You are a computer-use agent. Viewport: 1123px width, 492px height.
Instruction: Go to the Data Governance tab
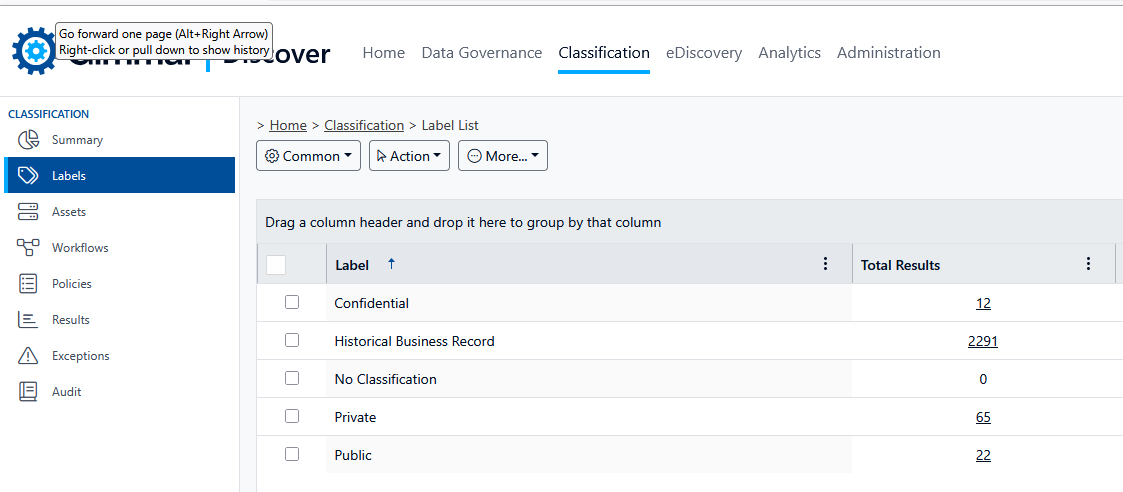click(481, 53)
